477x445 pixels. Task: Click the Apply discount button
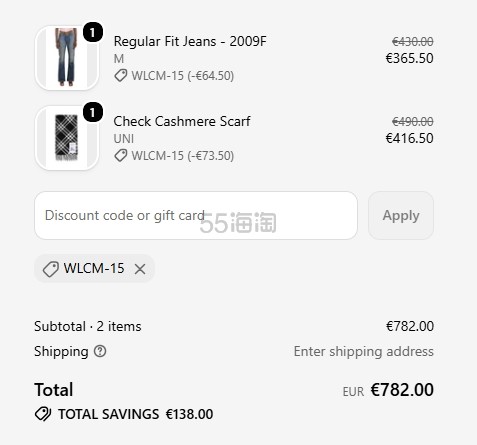pyautogui.click(x=401, y=215)
